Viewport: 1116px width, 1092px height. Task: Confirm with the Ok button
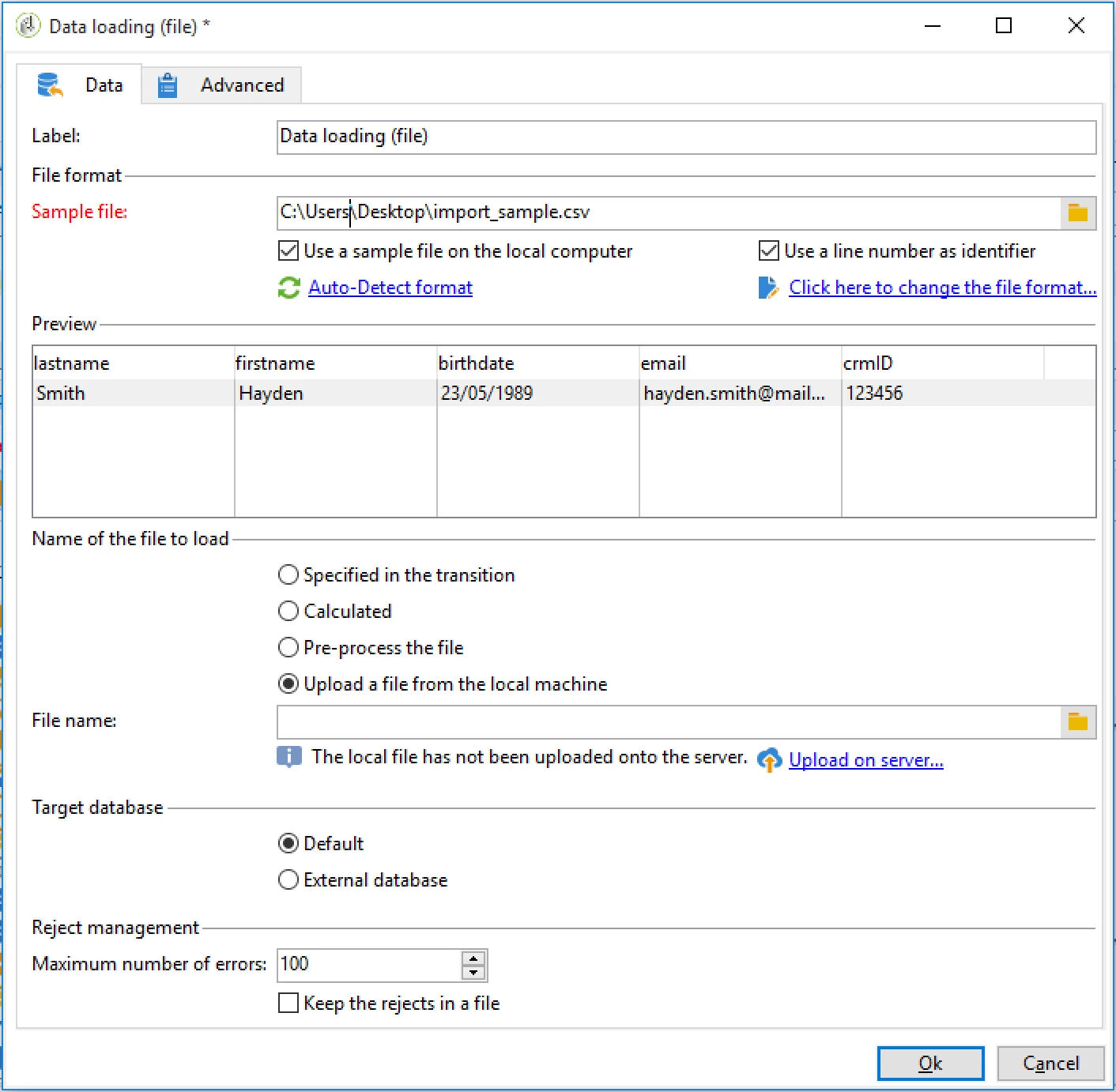coord(930,1064)
